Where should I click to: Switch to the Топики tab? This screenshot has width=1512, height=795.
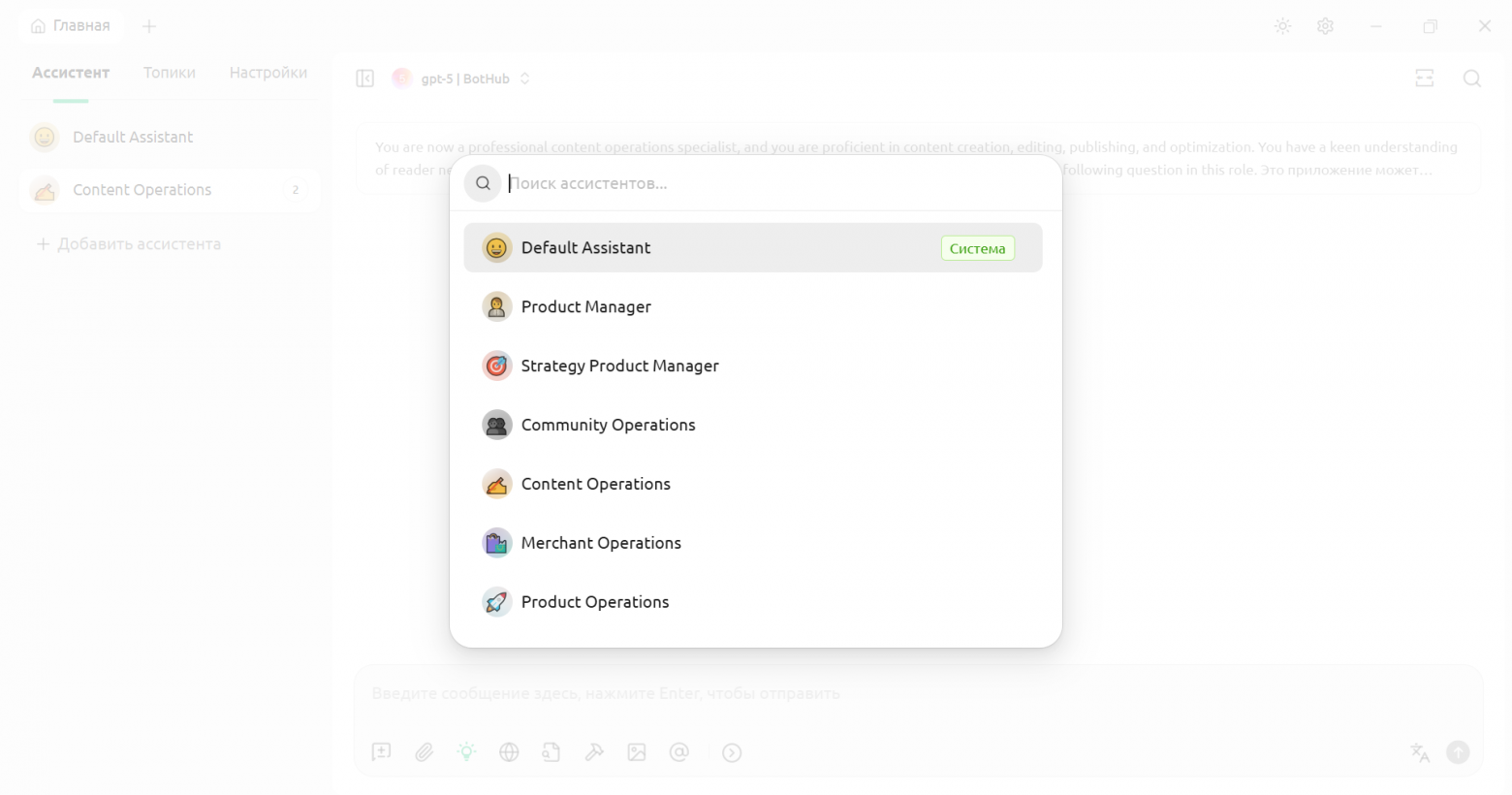click(170, 73)
